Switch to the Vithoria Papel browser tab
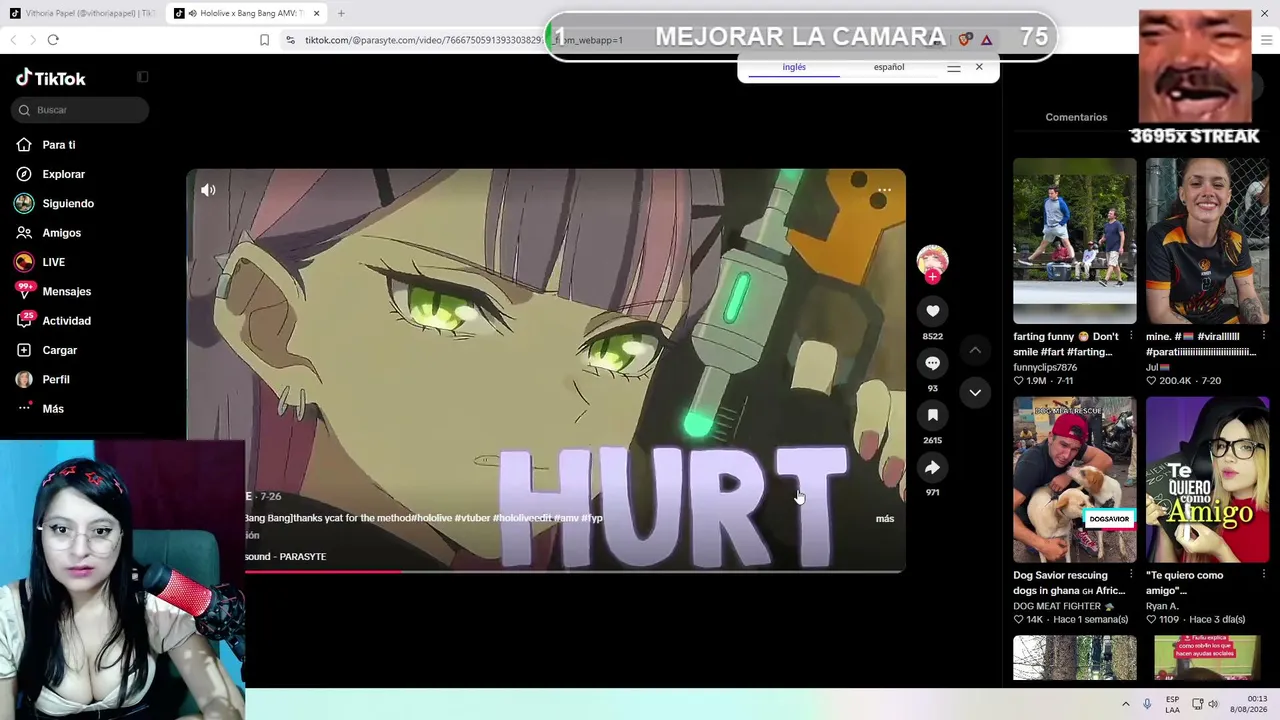 coord(82,13)
